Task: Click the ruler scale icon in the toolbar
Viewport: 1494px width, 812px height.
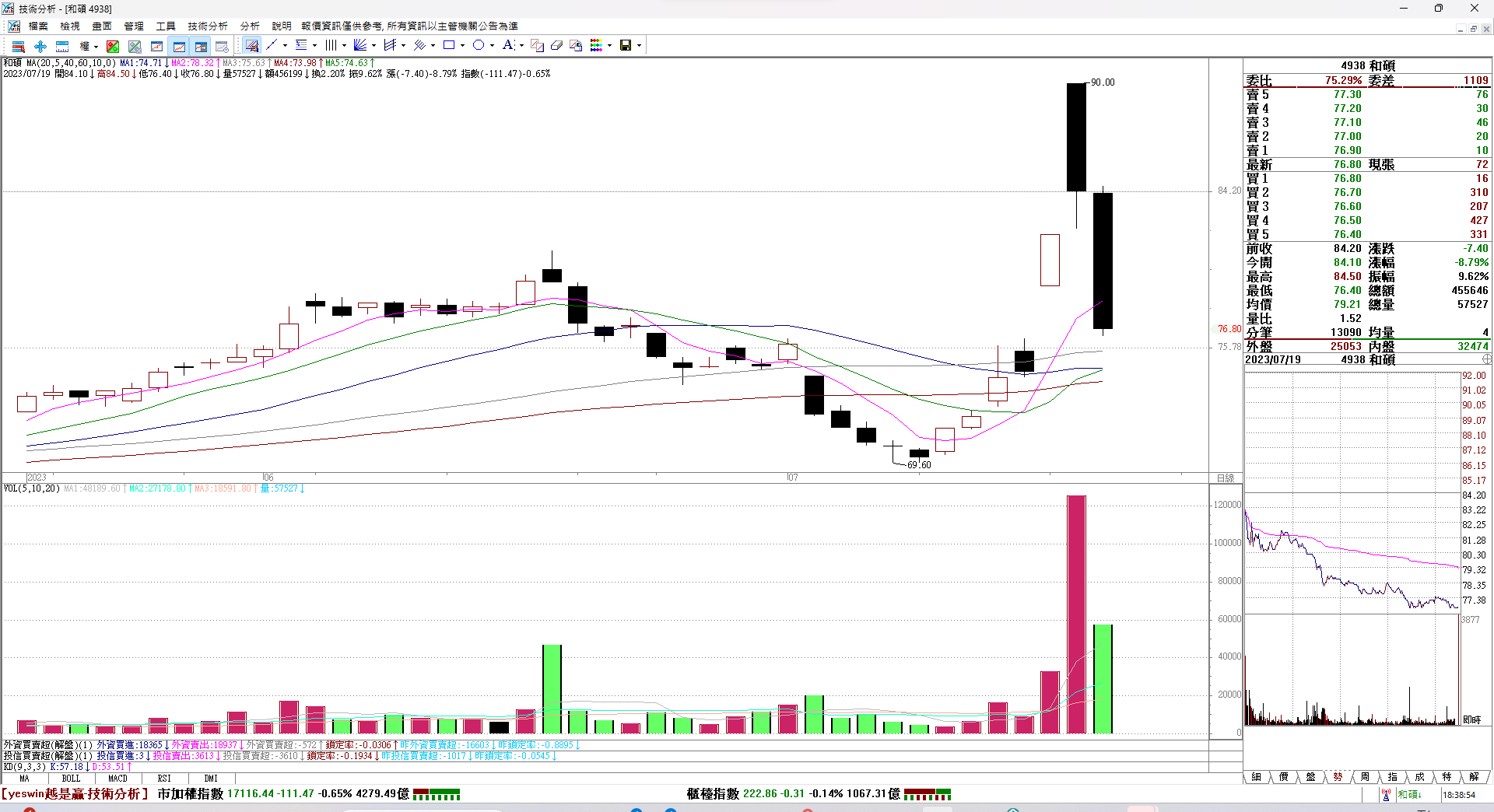Action: pos(63,46)
